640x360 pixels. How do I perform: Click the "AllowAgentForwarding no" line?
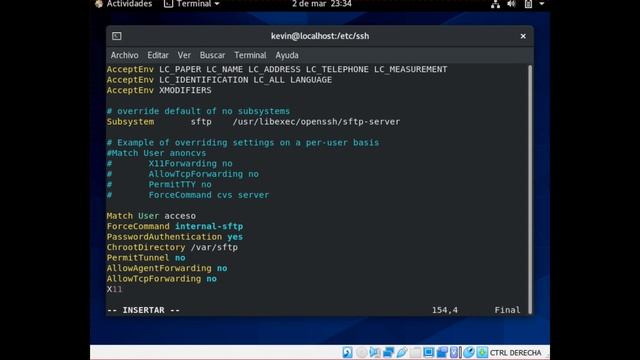[x=167, y=268]
